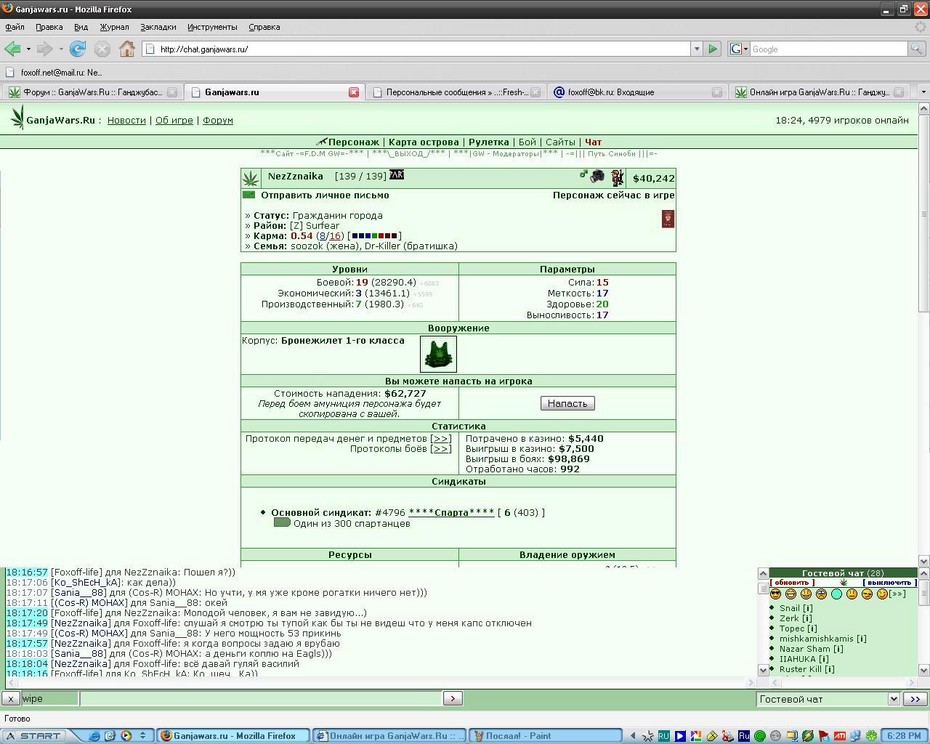
Task: Open Протоколы боёв [>>] link
Action: pyautogui.click(x=441, y=449)
